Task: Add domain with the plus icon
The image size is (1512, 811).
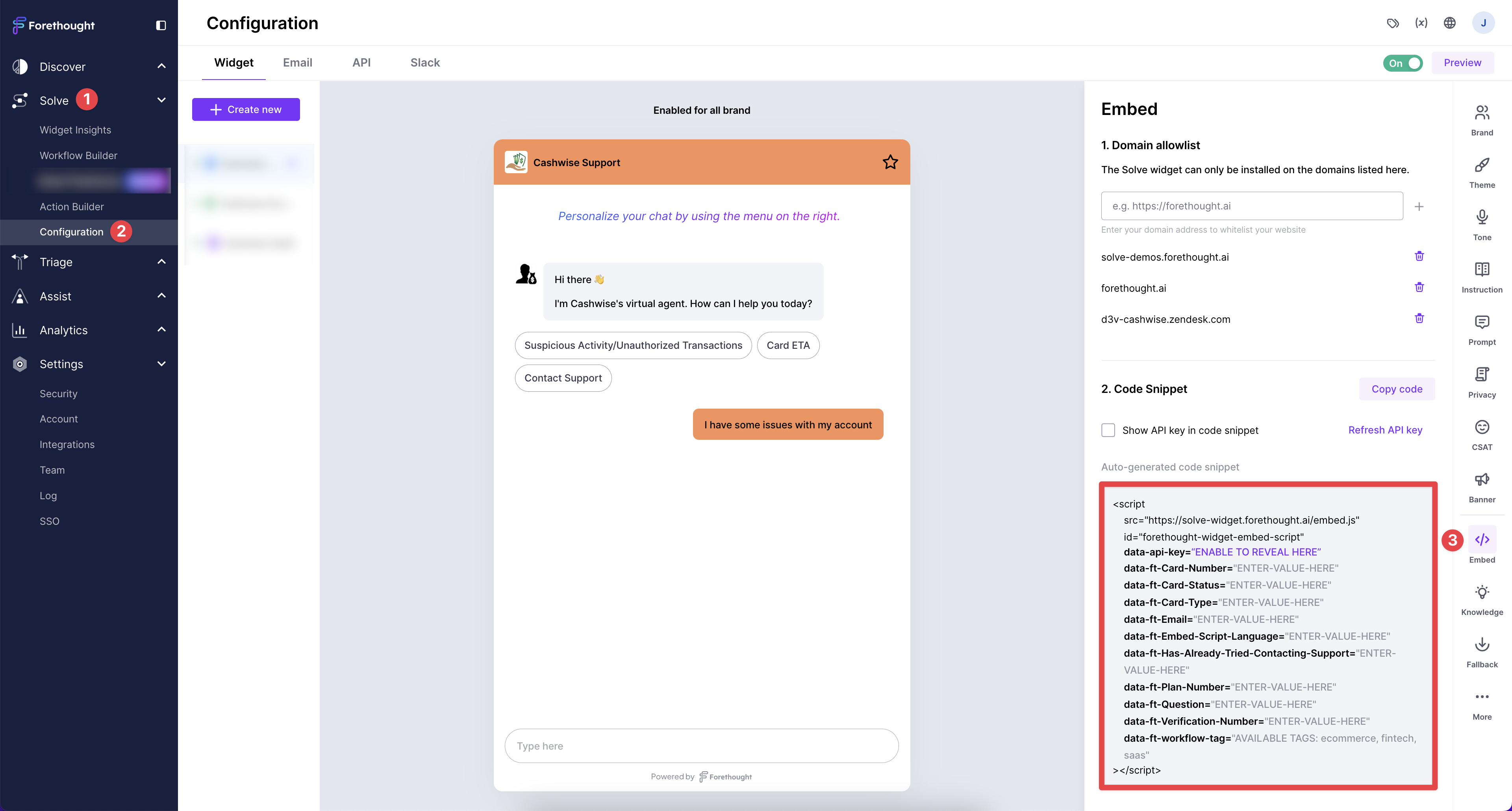Action: pyautogui.click(x=1419, y=207)
